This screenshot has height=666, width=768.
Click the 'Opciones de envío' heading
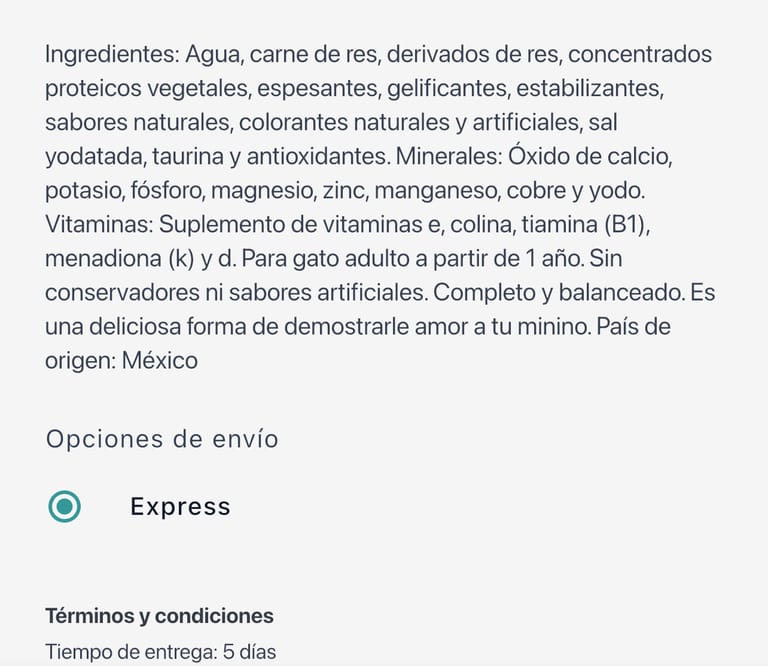162,439
